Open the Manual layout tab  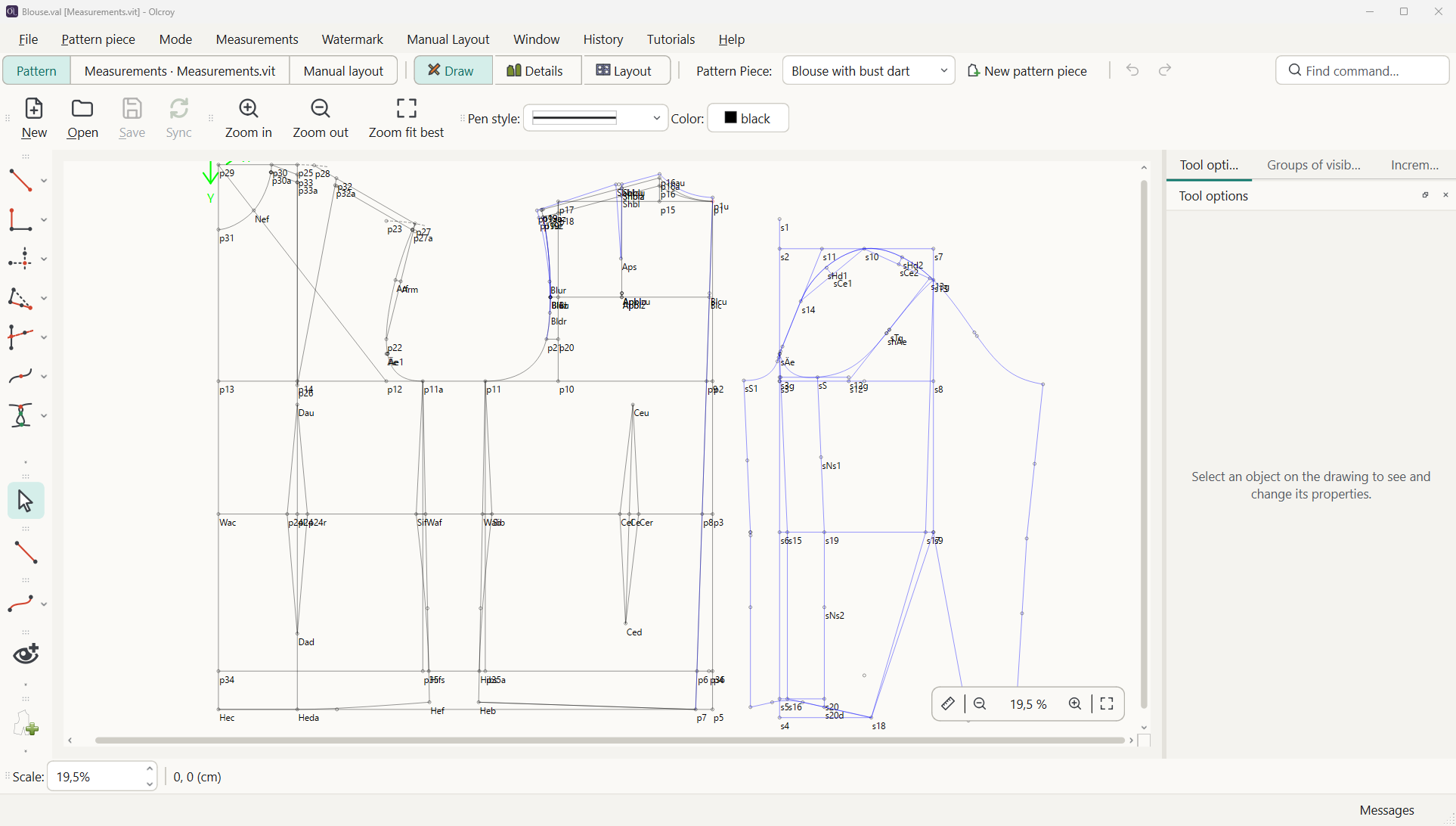(x=344, y=70)
